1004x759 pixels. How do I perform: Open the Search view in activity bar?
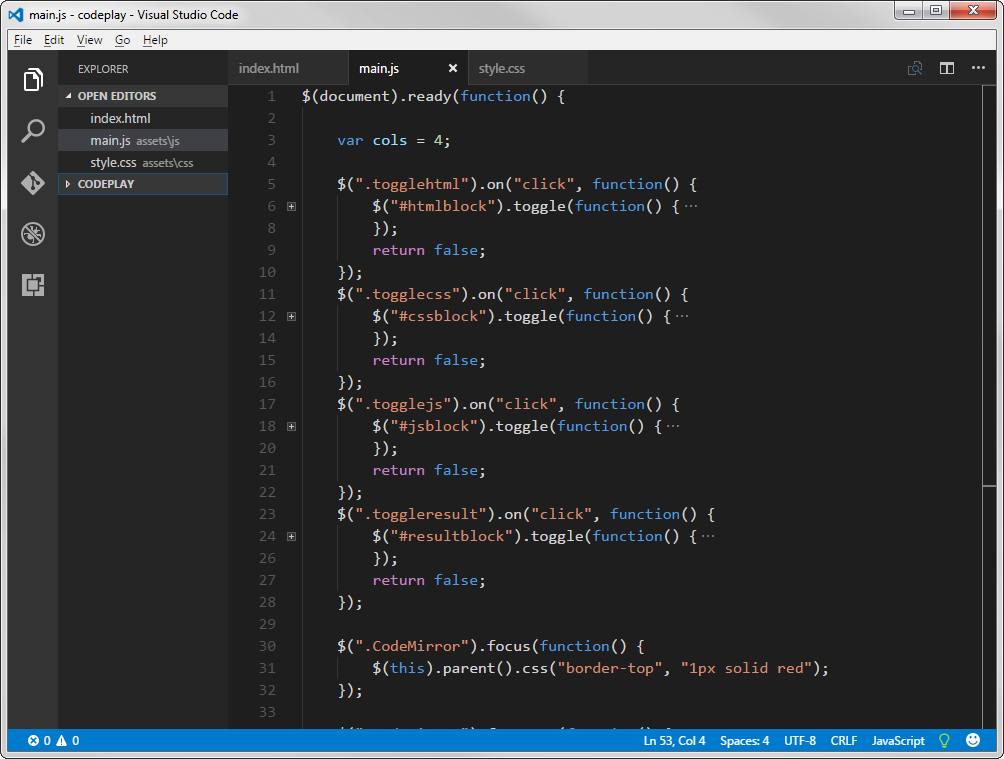[33, 131]
